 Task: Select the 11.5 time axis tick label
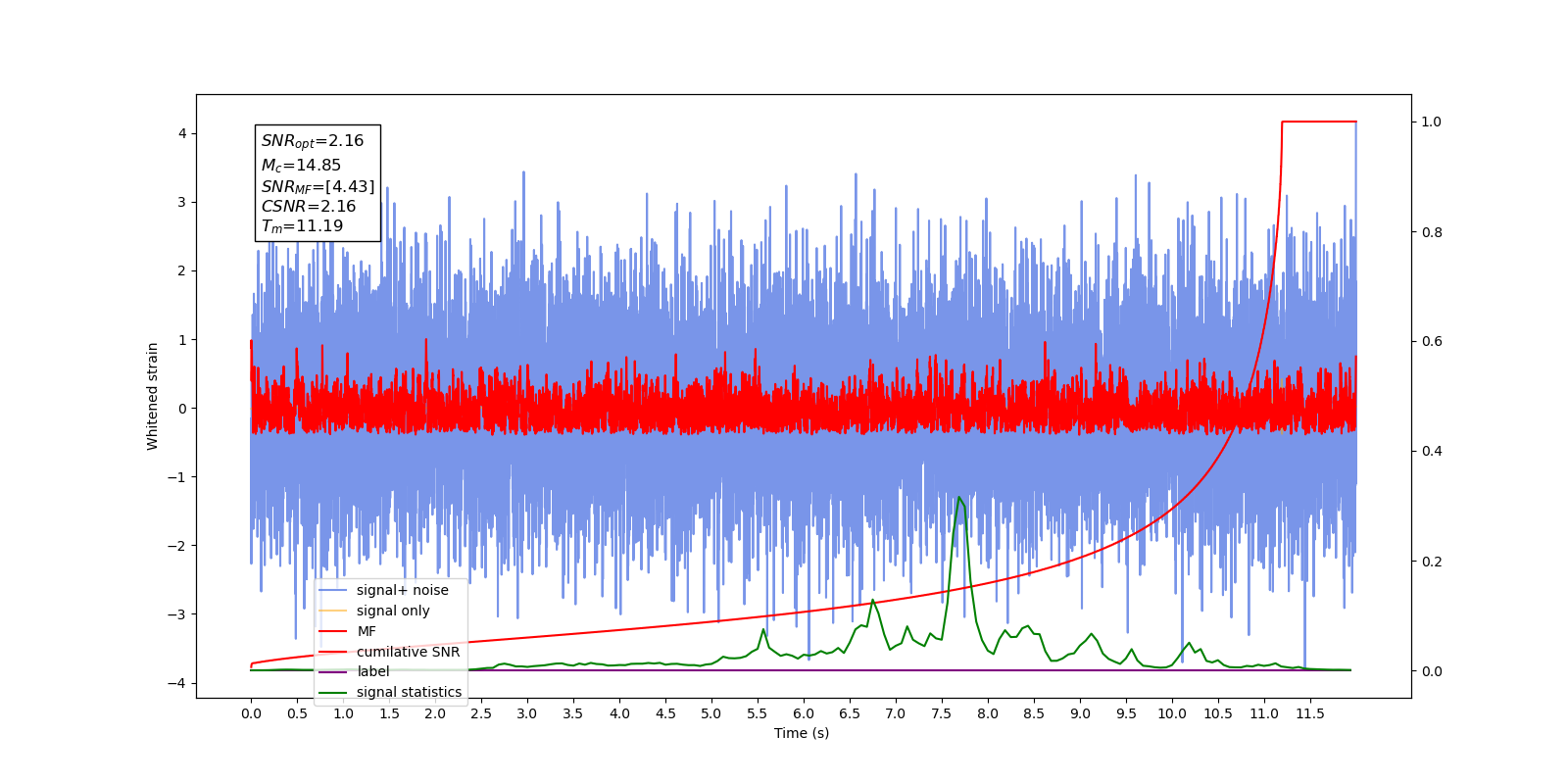1310,713
